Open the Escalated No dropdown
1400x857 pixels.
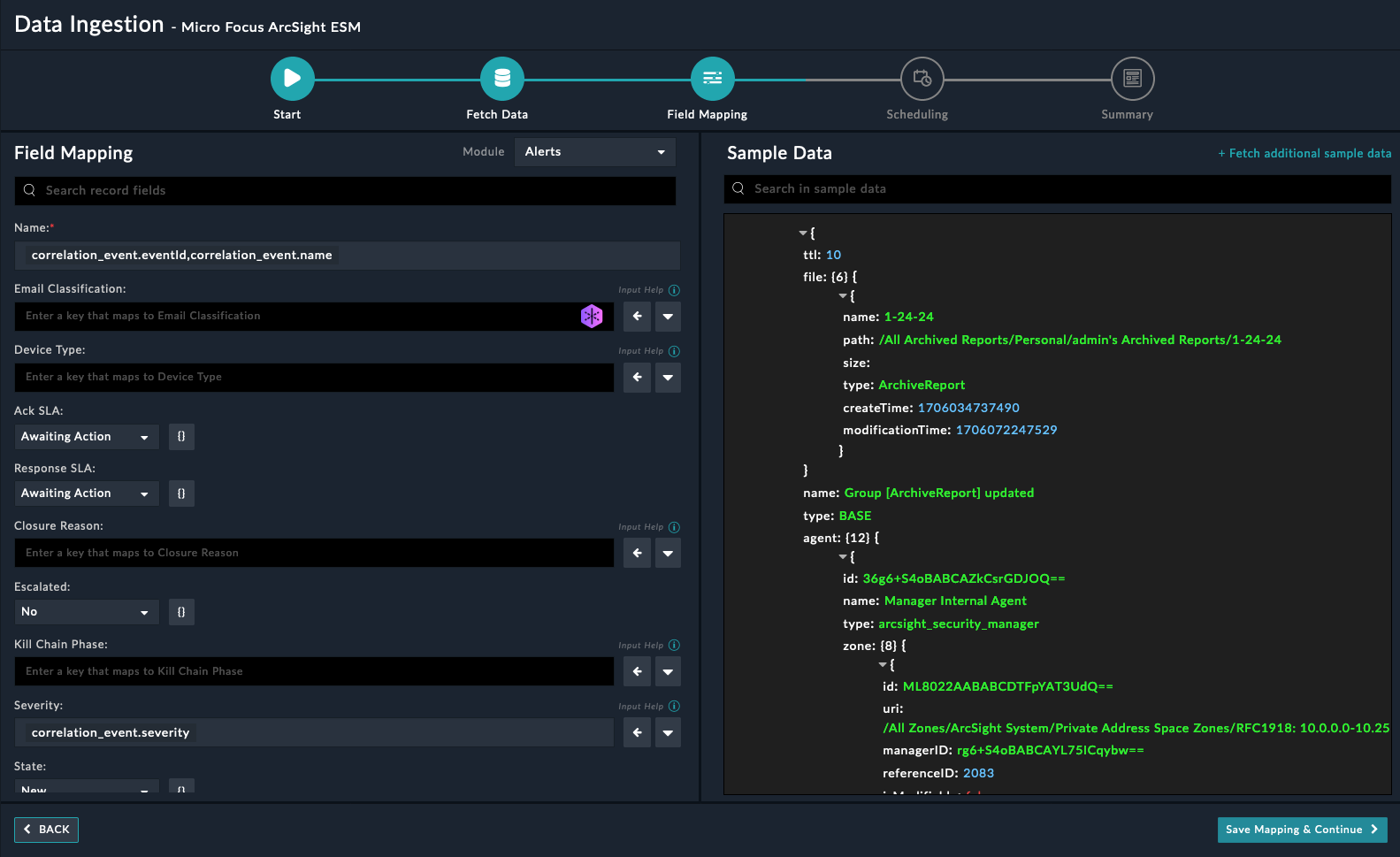point(86,612)
